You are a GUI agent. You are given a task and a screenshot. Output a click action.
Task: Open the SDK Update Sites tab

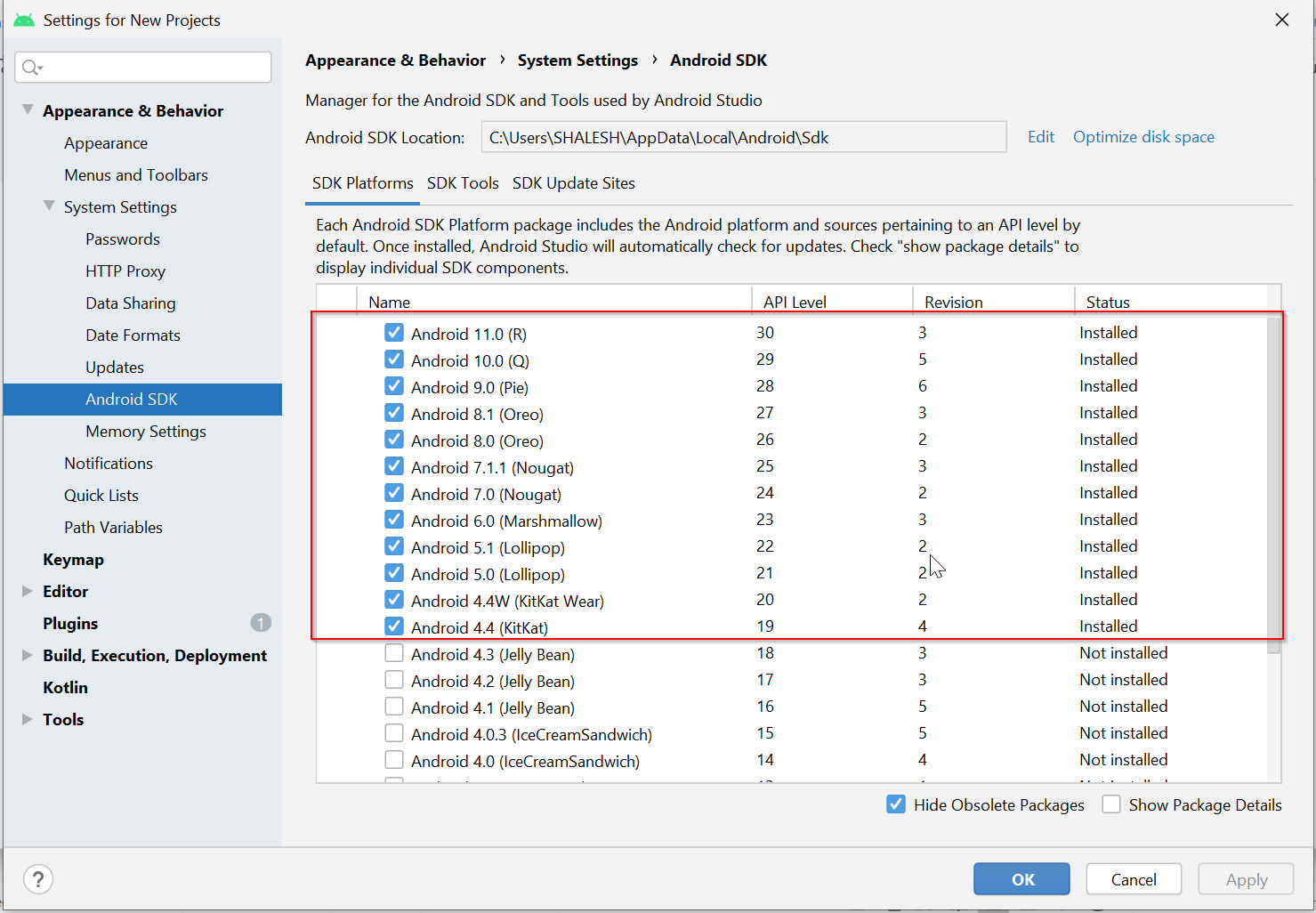(x=574, y=183)
